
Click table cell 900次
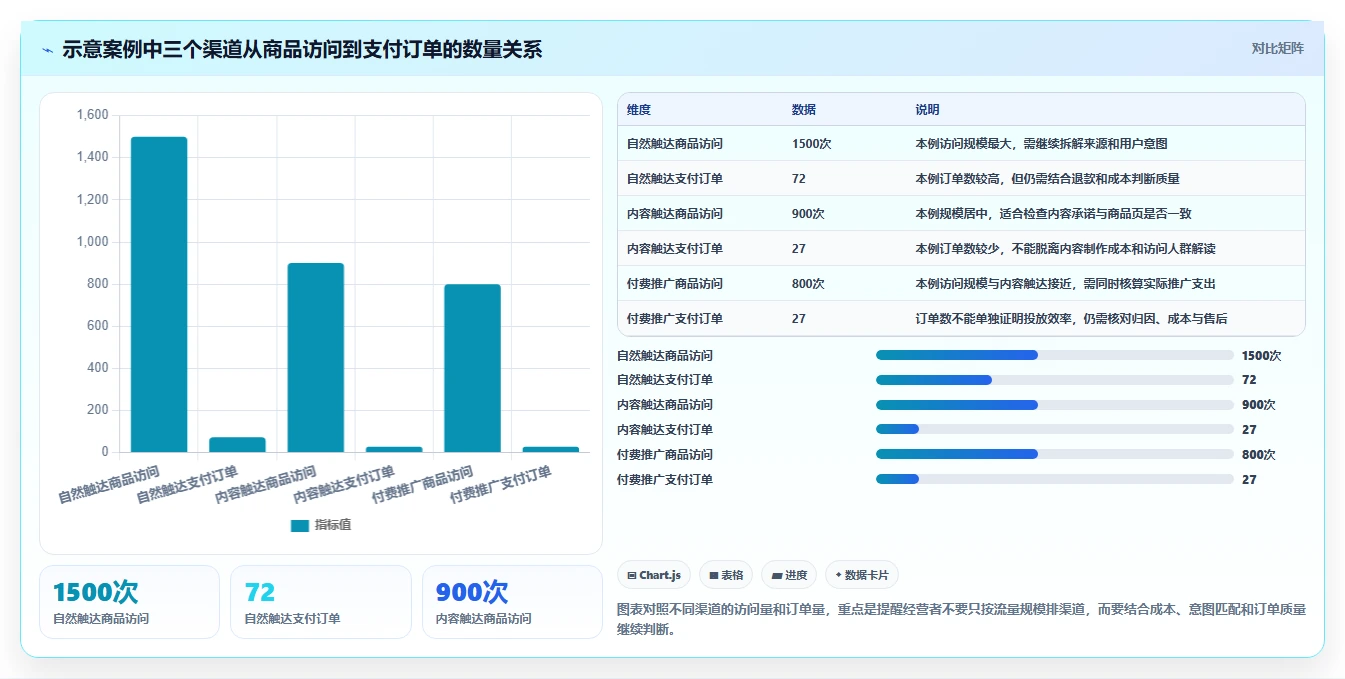[x=808, y=214]
